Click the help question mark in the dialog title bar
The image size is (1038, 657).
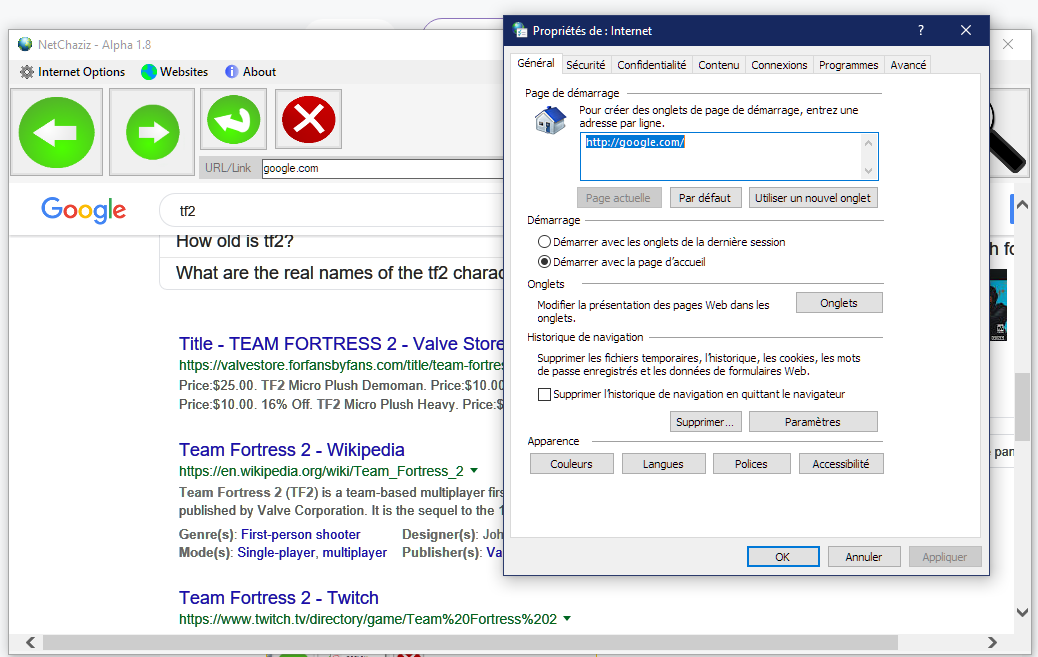tap(921, 30)
